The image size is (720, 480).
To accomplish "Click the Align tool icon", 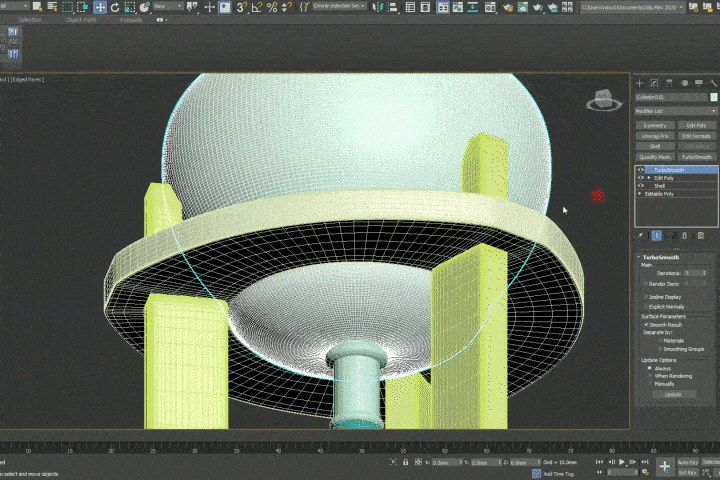I will (393, 7).
